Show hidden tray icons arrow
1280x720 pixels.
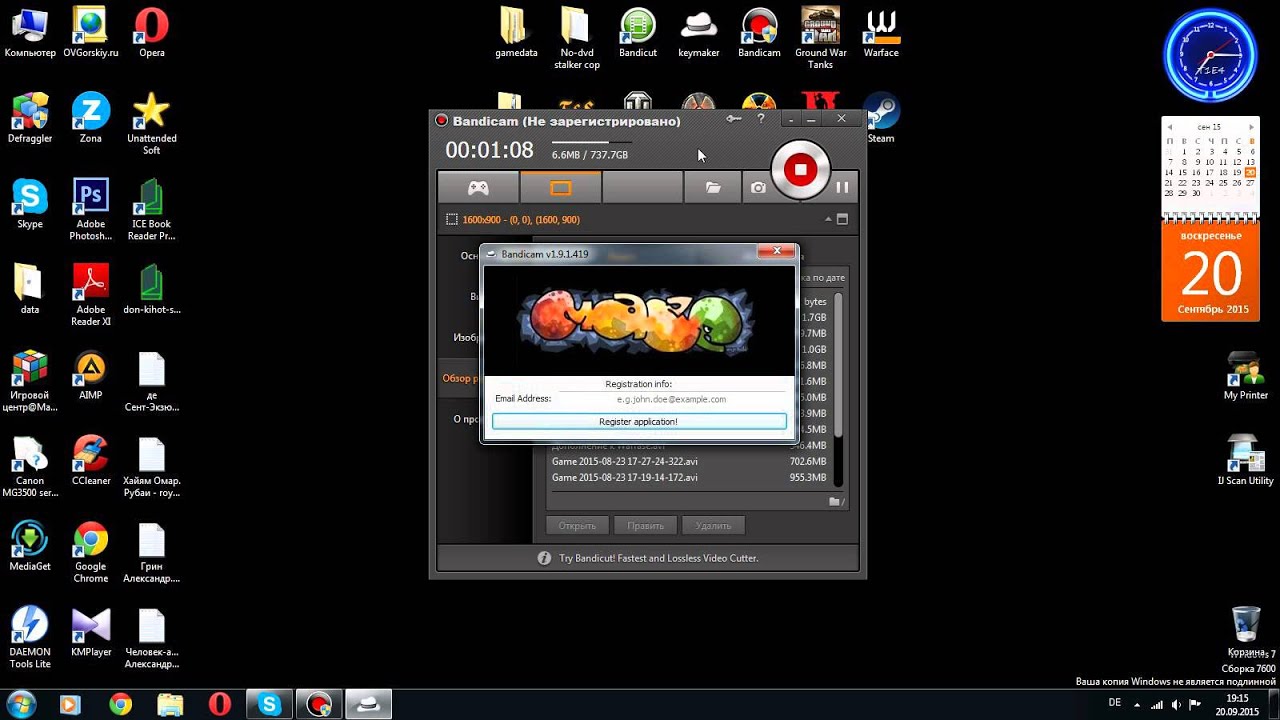click(1139, 704)
